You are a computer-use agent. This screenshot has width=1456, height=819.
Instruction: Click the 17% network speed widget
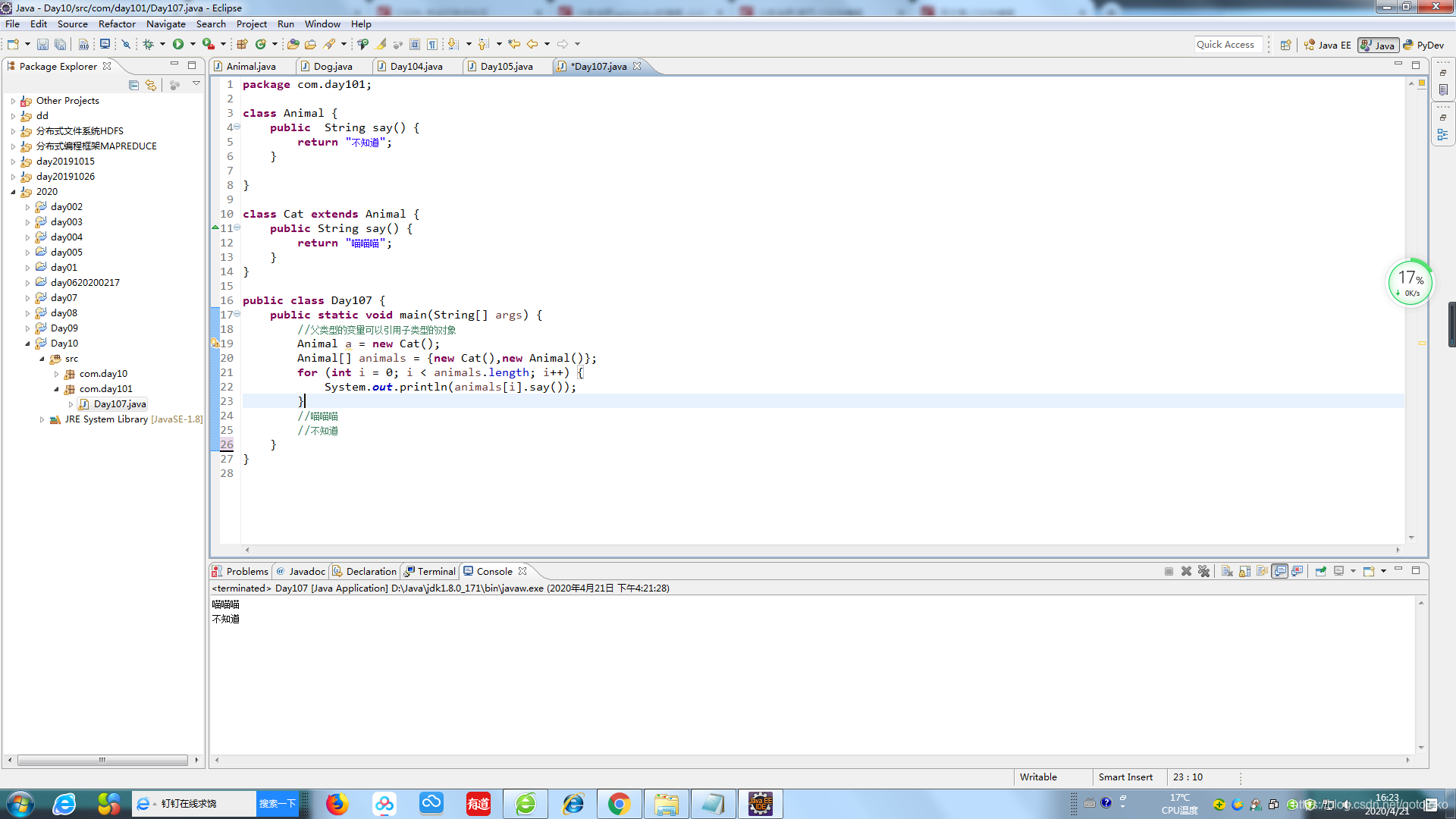click(x=1410, y=282)
